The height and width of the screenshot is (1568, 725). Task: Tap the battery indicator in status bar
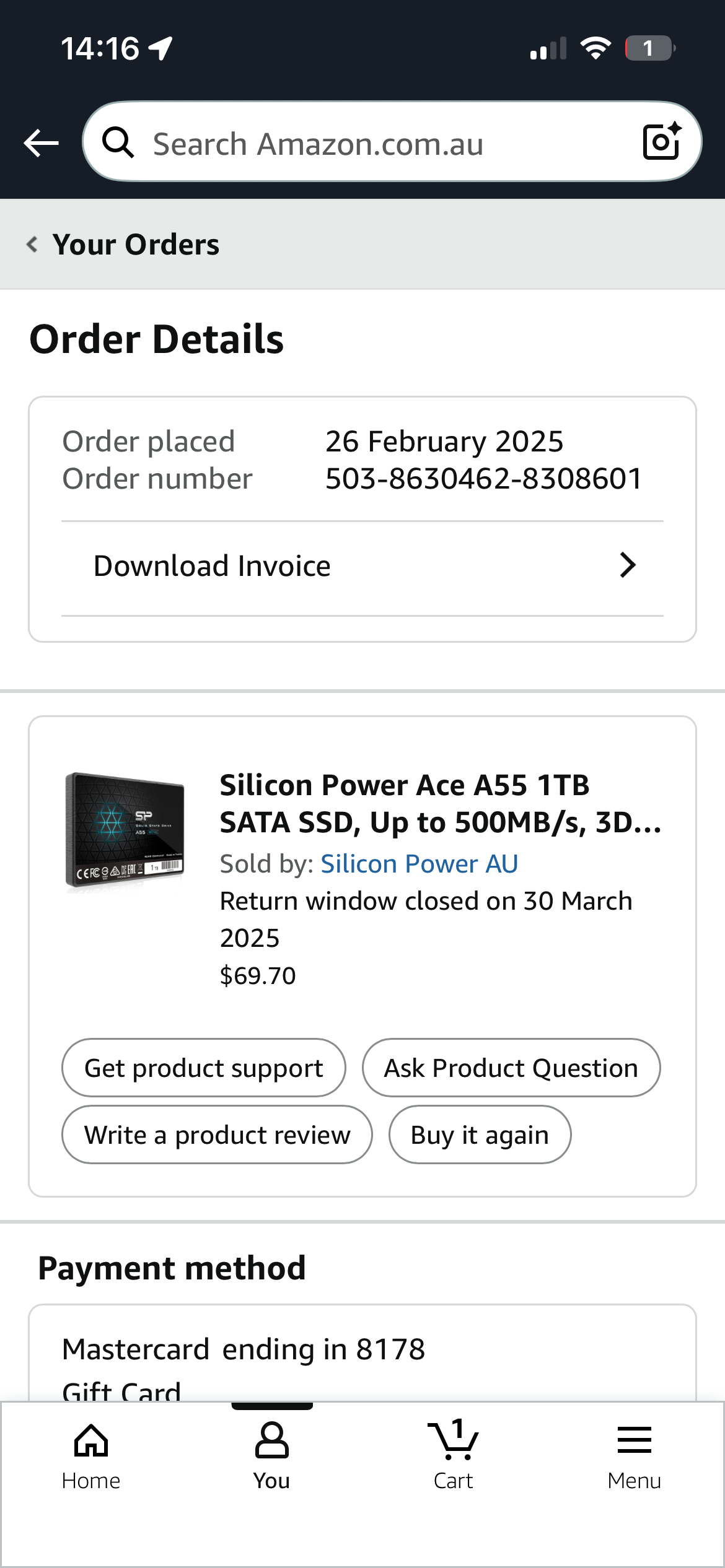pyautogui.click(x=649, y=48)
